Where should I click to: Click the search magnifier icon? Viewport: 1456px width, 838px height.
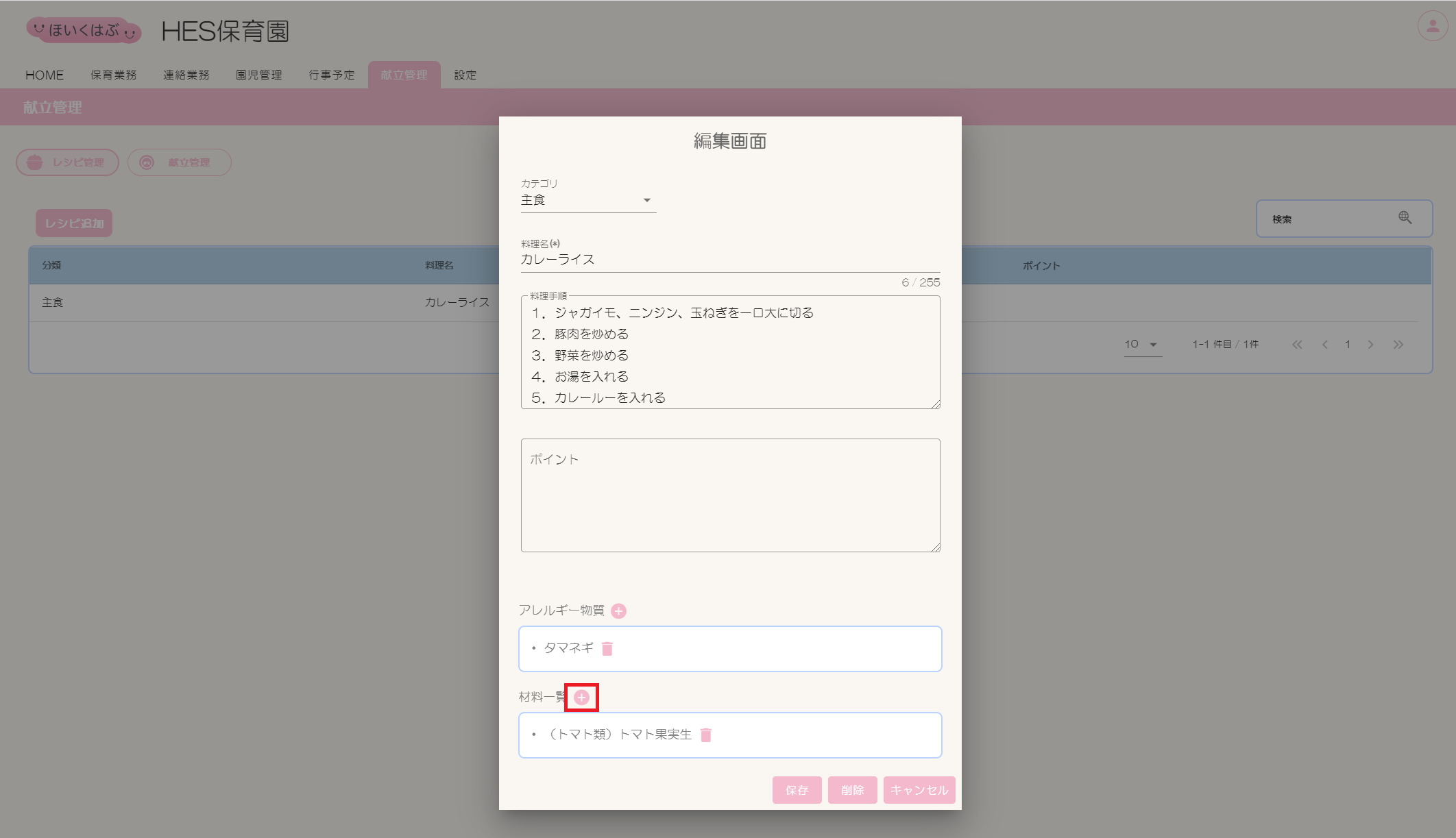tap(1405, 218)
